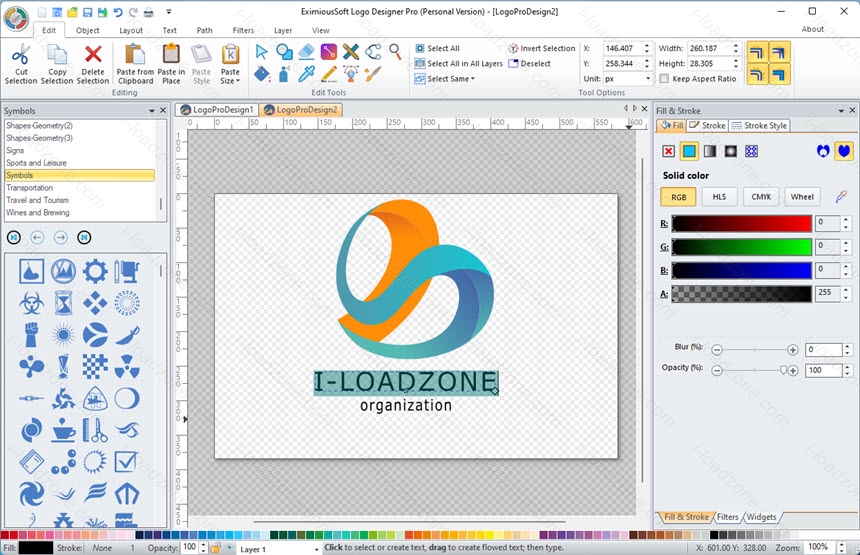Select the eyedropper tool in Edit Tools

click(x=307, y=74)
